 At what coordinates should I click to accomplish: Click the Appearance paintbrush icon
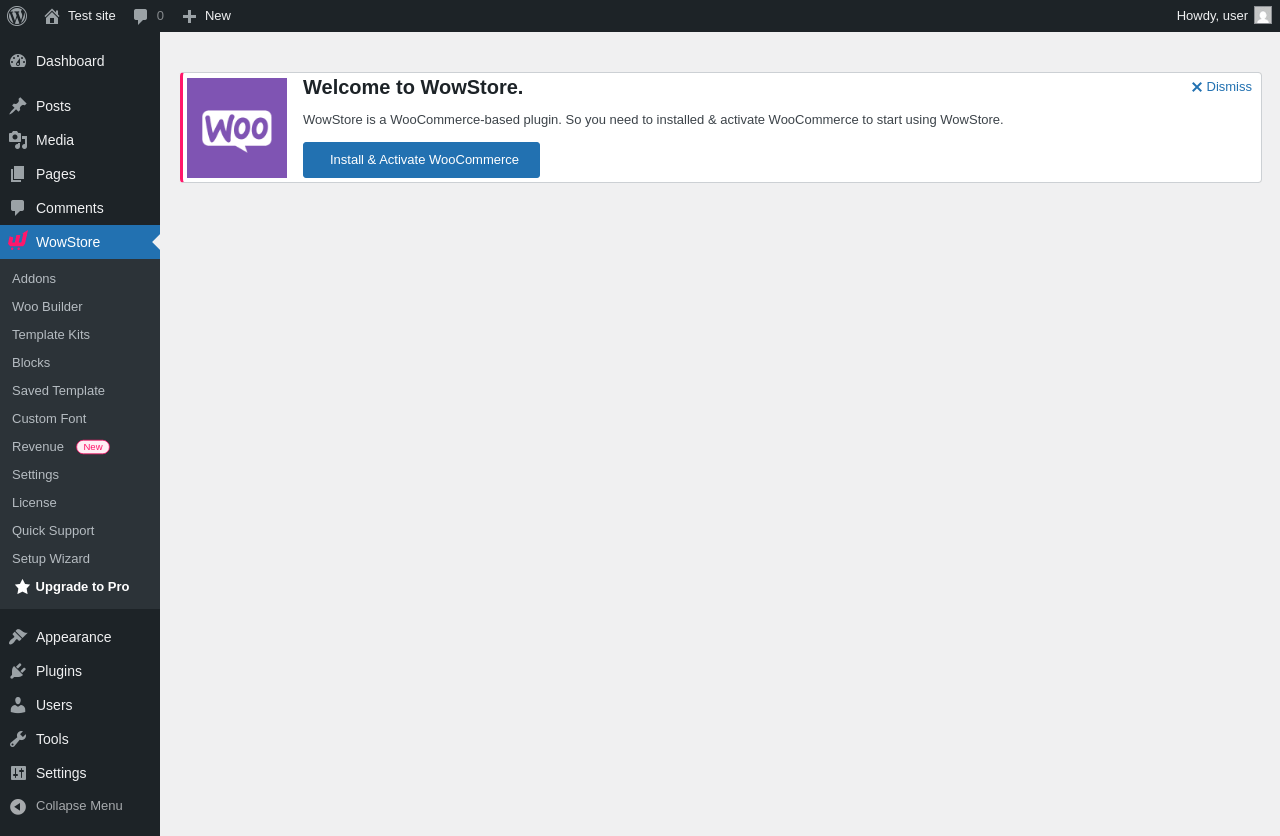click(18, 637)
